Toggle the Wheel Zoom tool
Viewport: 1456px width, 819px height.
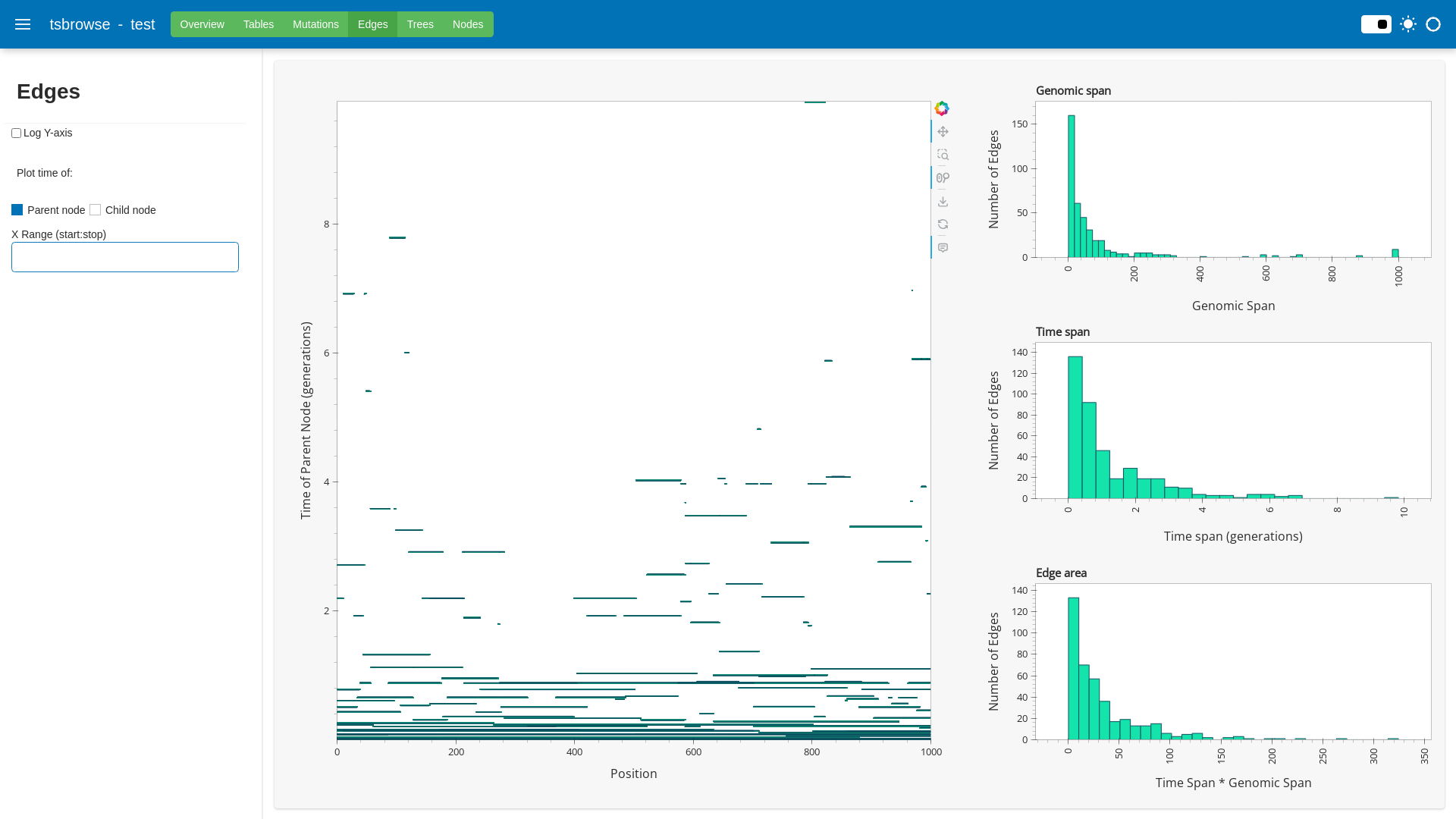click(x=943, y=178)
